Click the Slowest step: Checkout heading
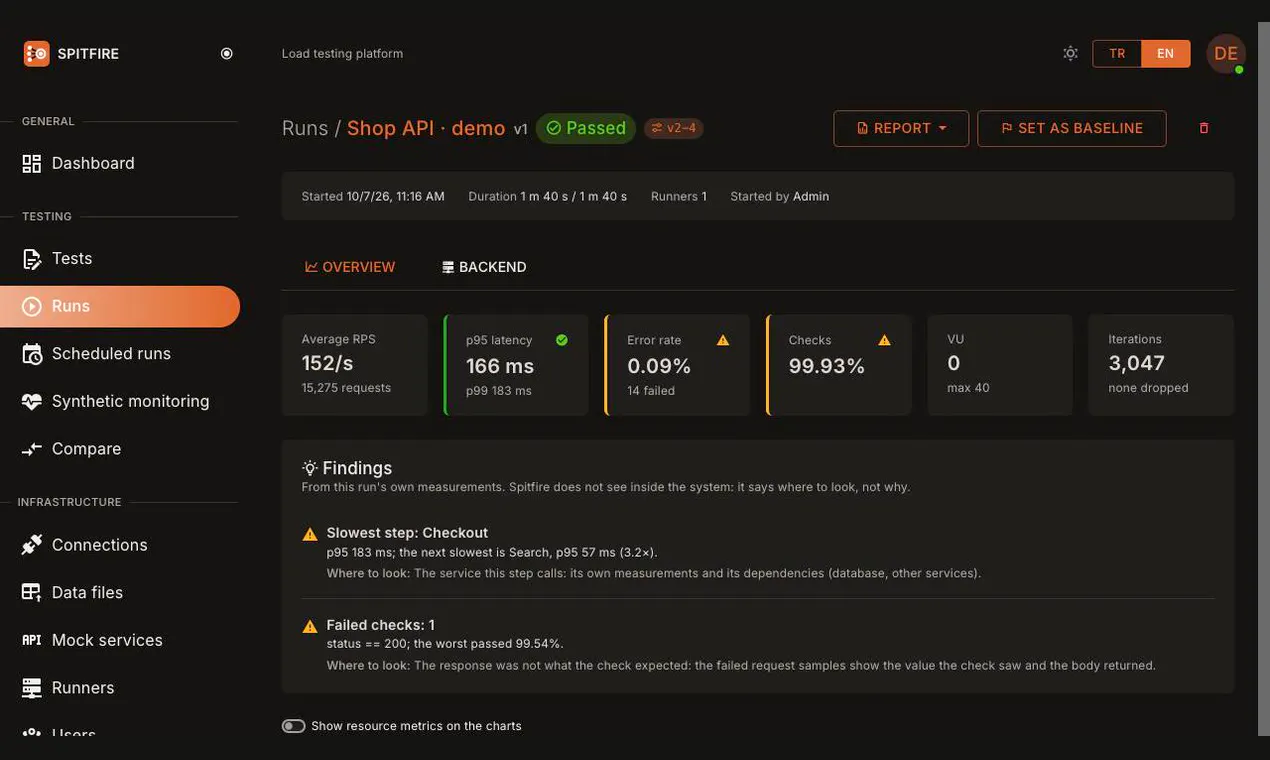Screen dimensions: 1270x760 point(407,533)
